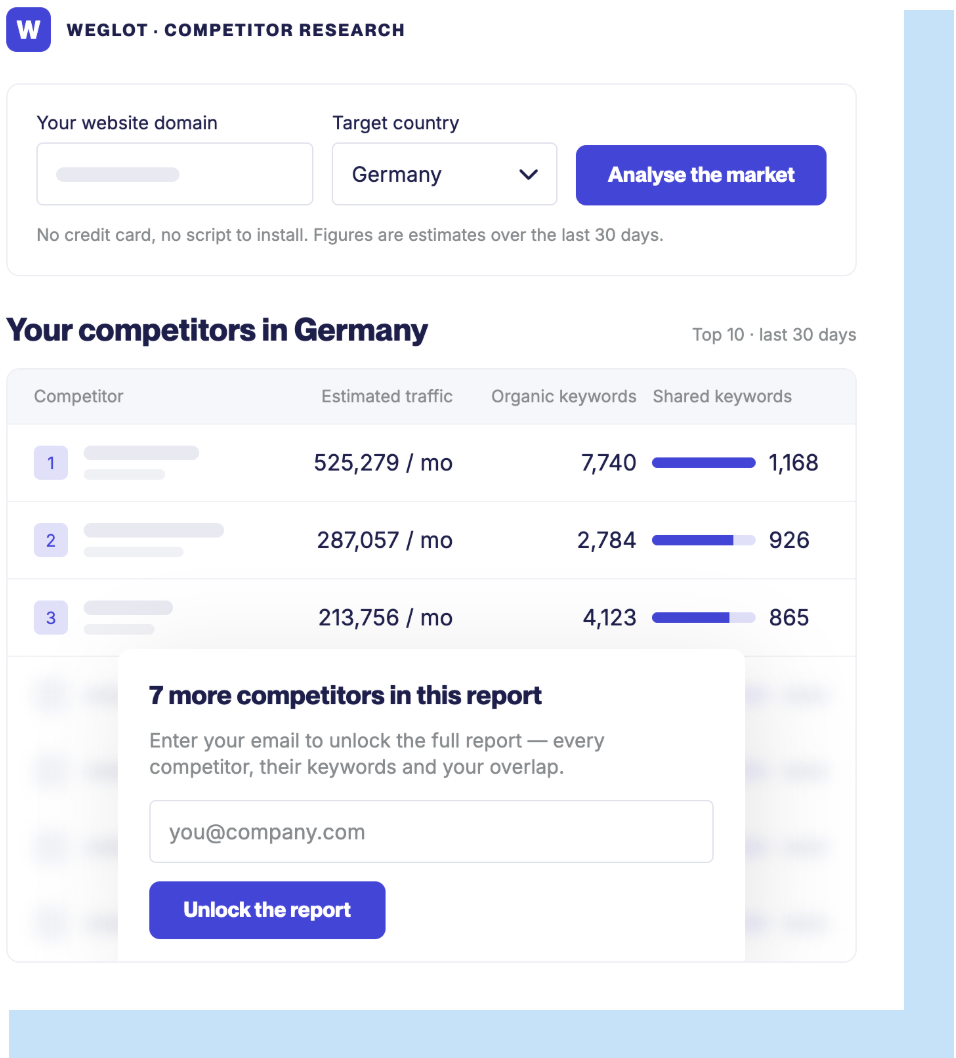The image size is (956, 1058).
Task: Select the rank 3 competitor badge
Action: coord(51,617)
